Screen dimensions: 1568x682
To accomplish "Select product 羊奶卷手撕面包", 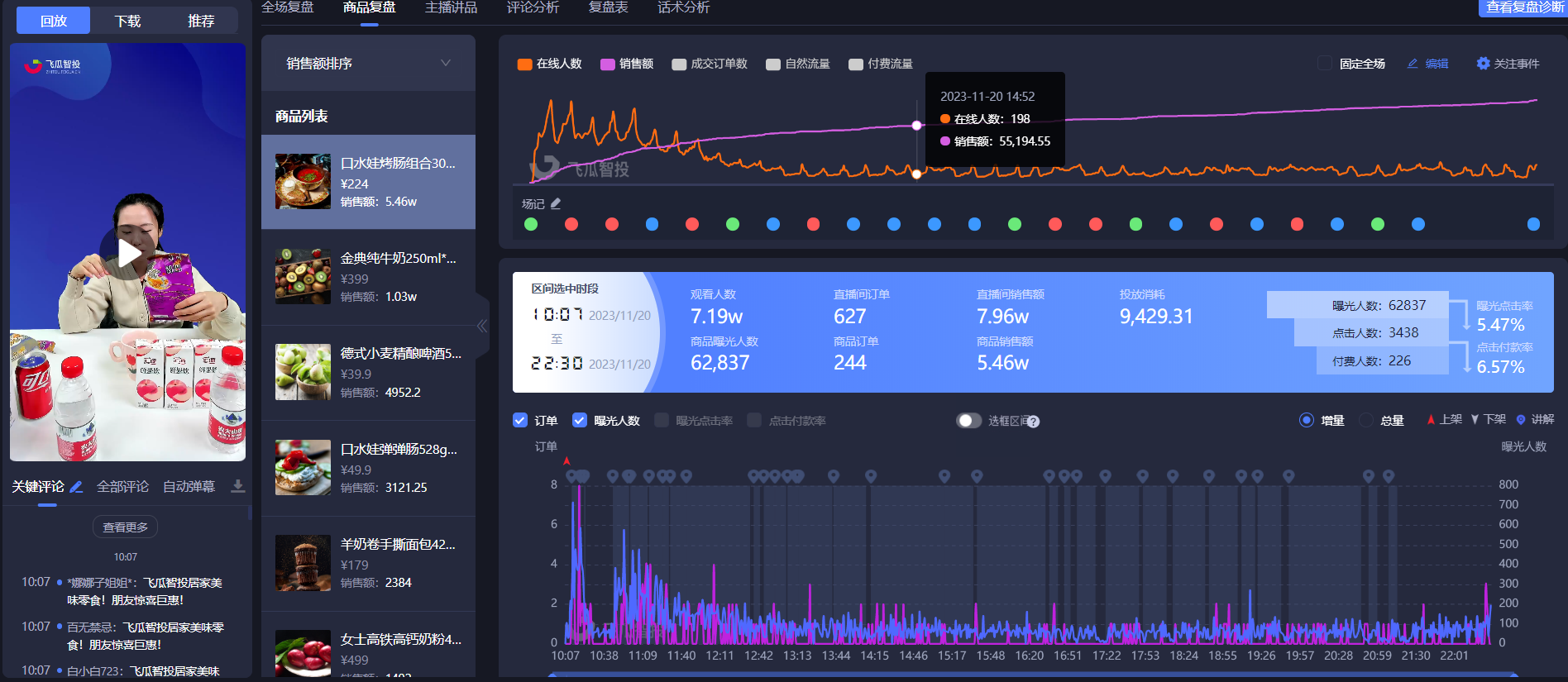I will pos(368,563).
